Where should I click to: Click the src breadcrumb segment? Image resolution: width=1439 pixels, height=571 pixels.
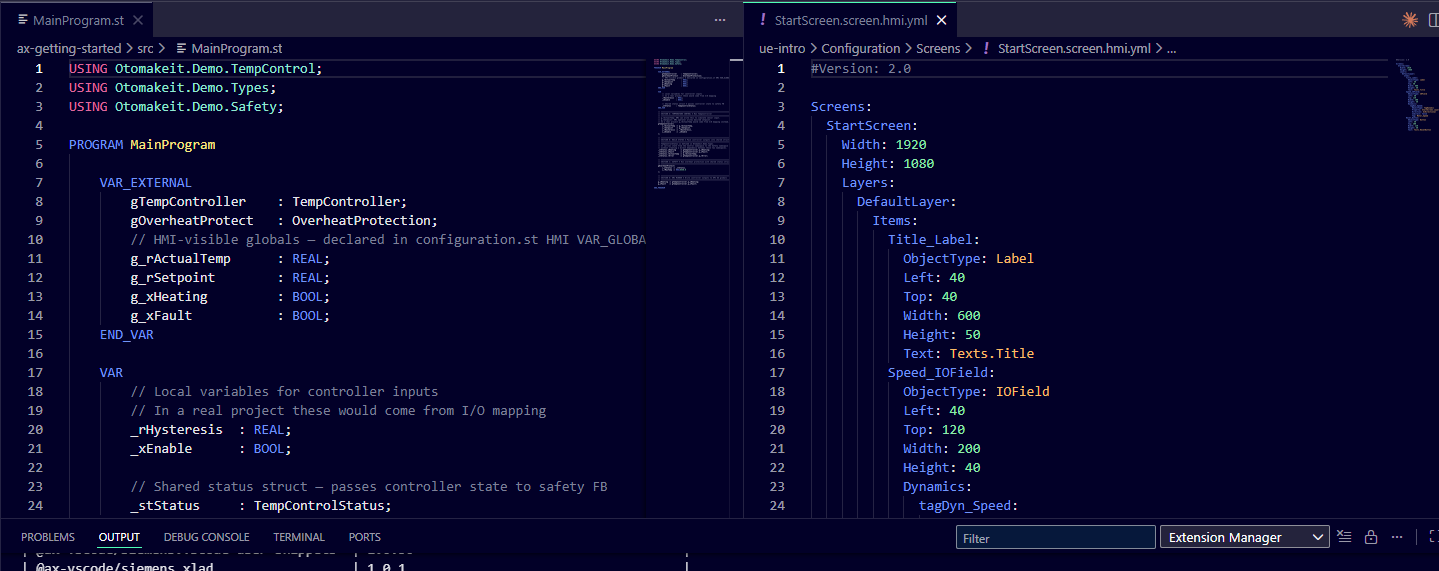coord(146,48)
